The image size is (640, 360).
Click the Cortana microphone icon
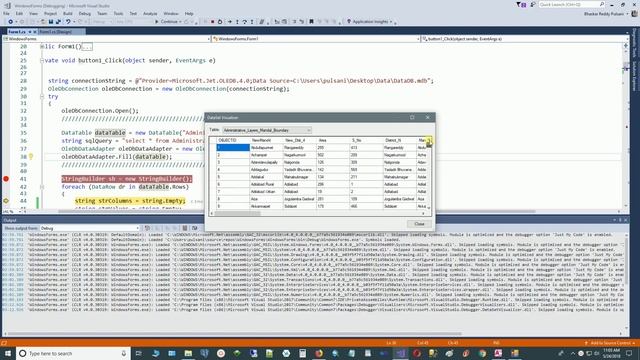(124, 353)
